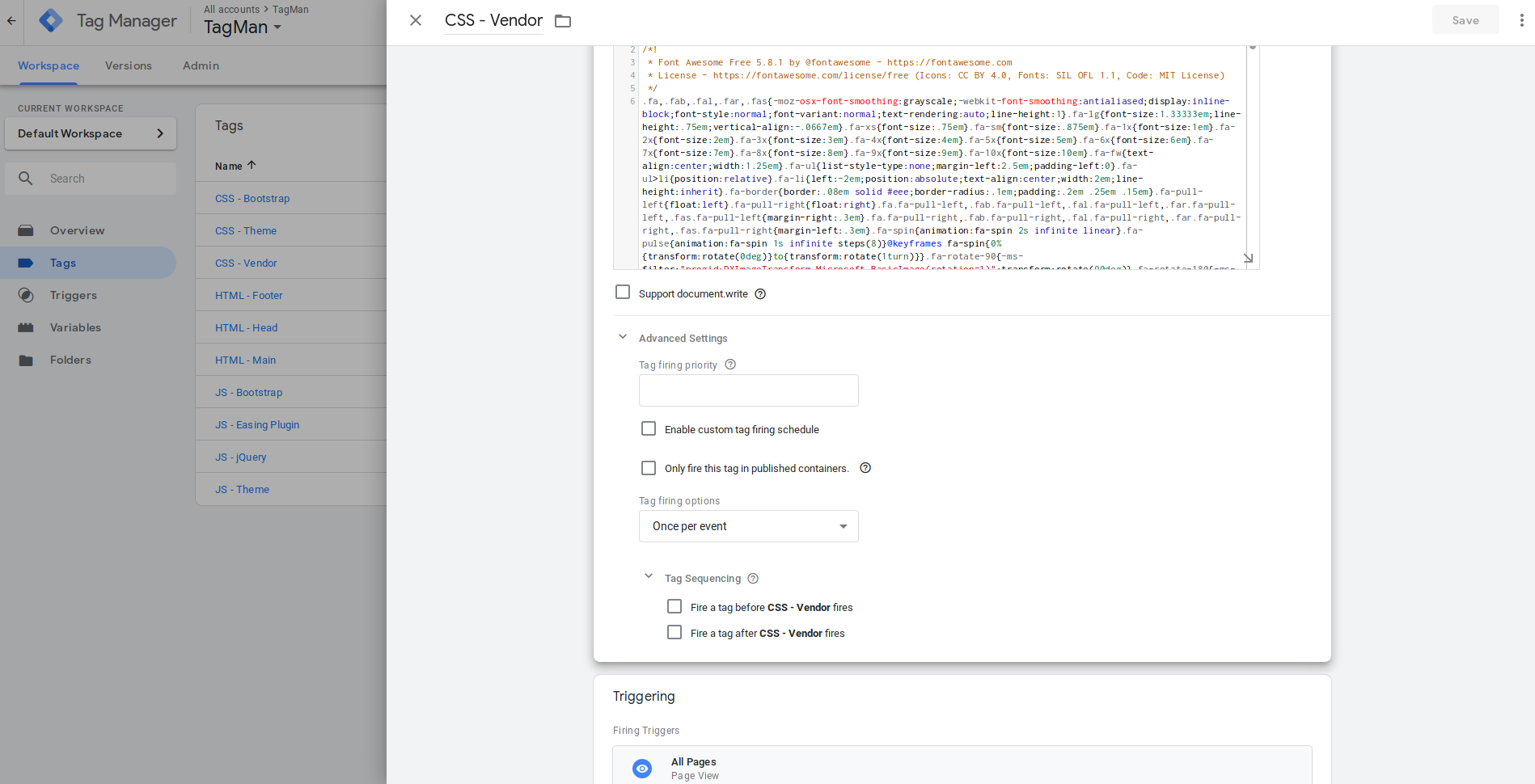
Task: Collapse the Tag Sequencing section
Action: (649, 576)
